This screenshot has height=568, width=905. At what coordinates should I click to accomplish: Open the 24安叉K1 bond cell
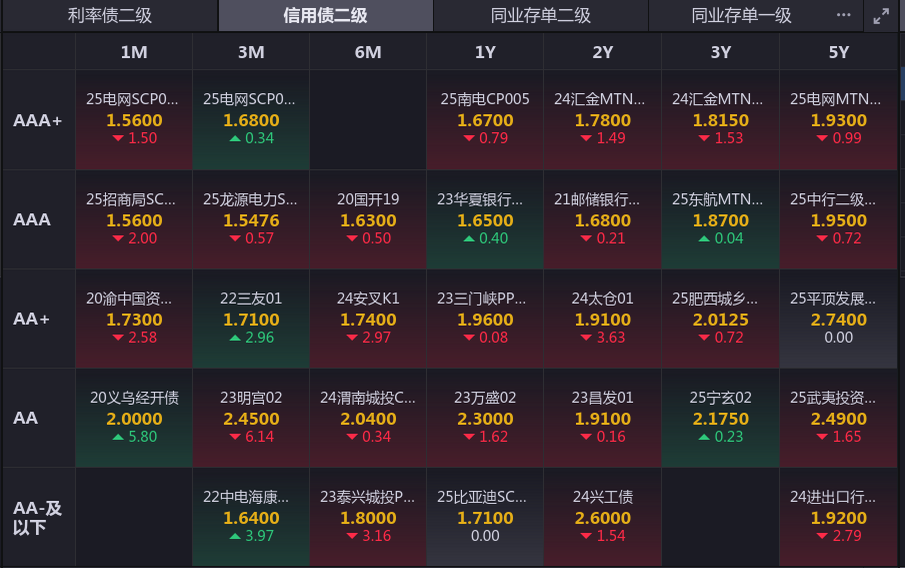pos(368,318)
